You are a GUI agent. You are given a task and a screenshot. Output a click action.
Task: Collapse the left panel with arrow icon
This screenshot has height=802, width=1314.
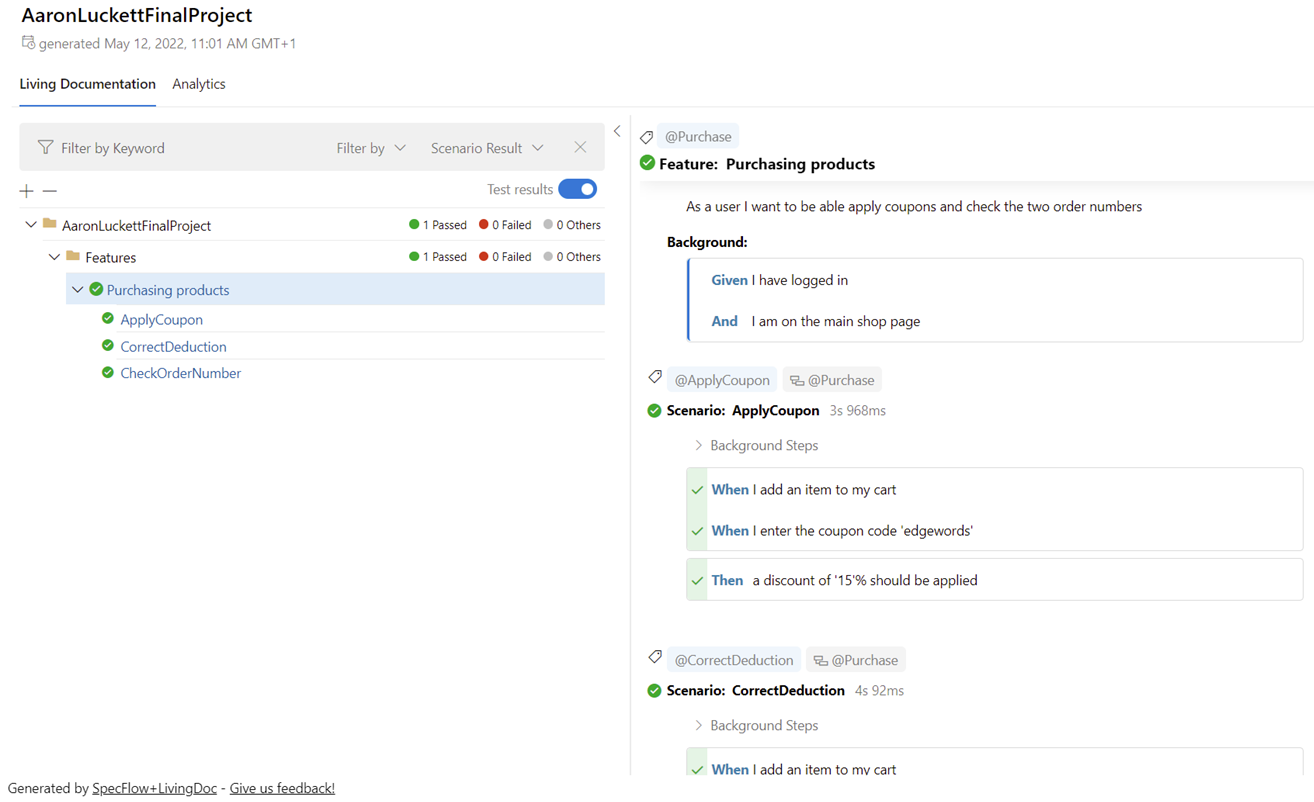coord(617,131)
